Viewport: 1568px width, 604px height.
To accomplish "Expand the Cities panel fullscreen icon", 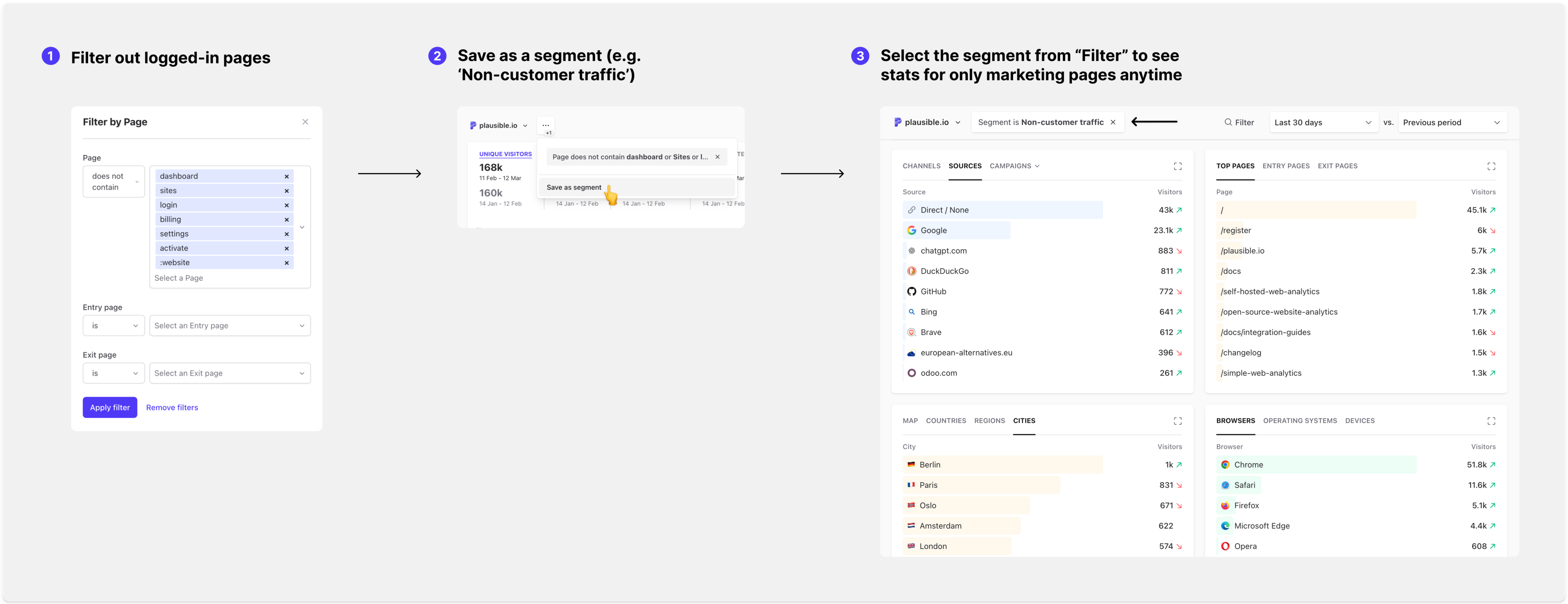I will pyautogui.click(x=1177, y=421).
